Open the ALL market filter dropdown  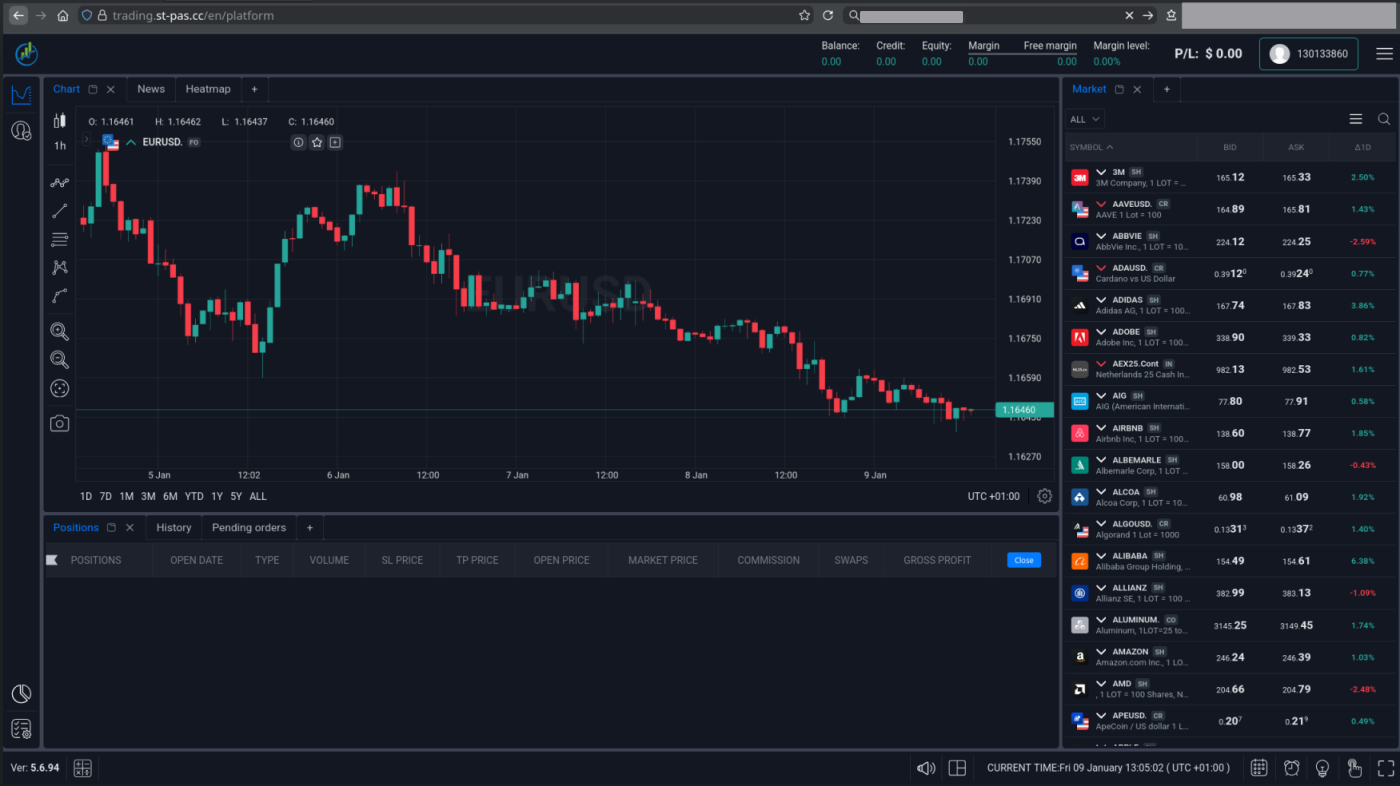click(x=1085, y=119)
